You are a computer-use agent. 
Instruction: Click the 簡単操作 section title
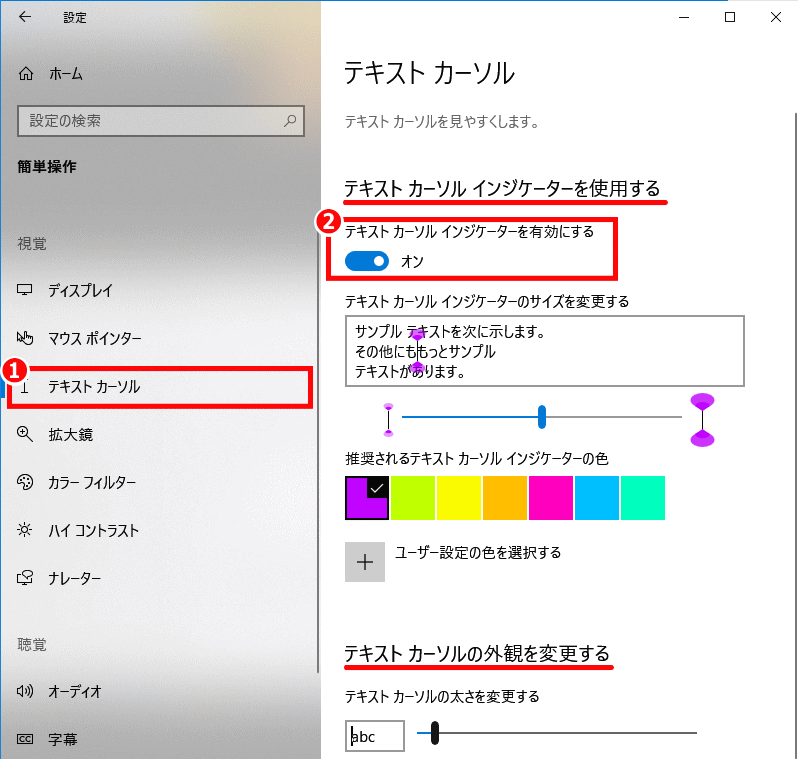pos(47,166)
